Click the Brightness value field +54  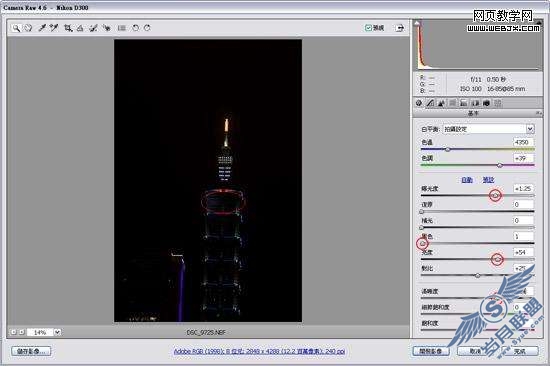point(523,252)
